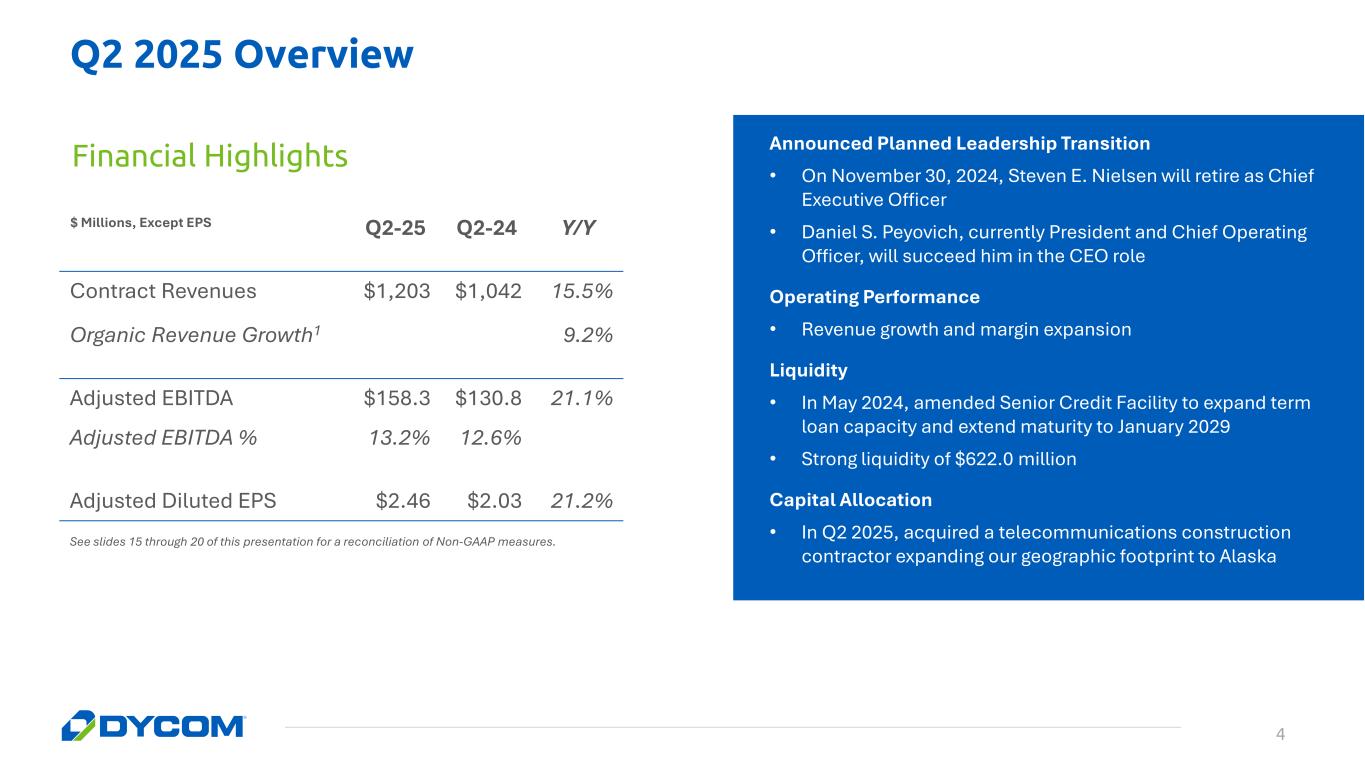
Task: Click the Q2 2025 Overview title
Action: click(241, 55)
